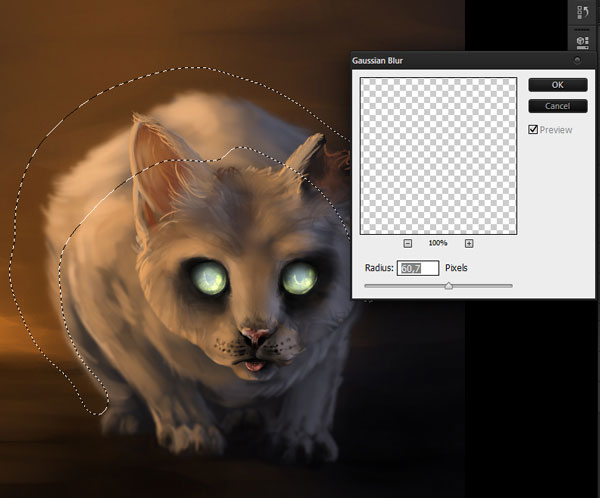Click the Gaussian Blur preview thumbnail
This screenshot has height=498, width=600.
tap(438, 156)
